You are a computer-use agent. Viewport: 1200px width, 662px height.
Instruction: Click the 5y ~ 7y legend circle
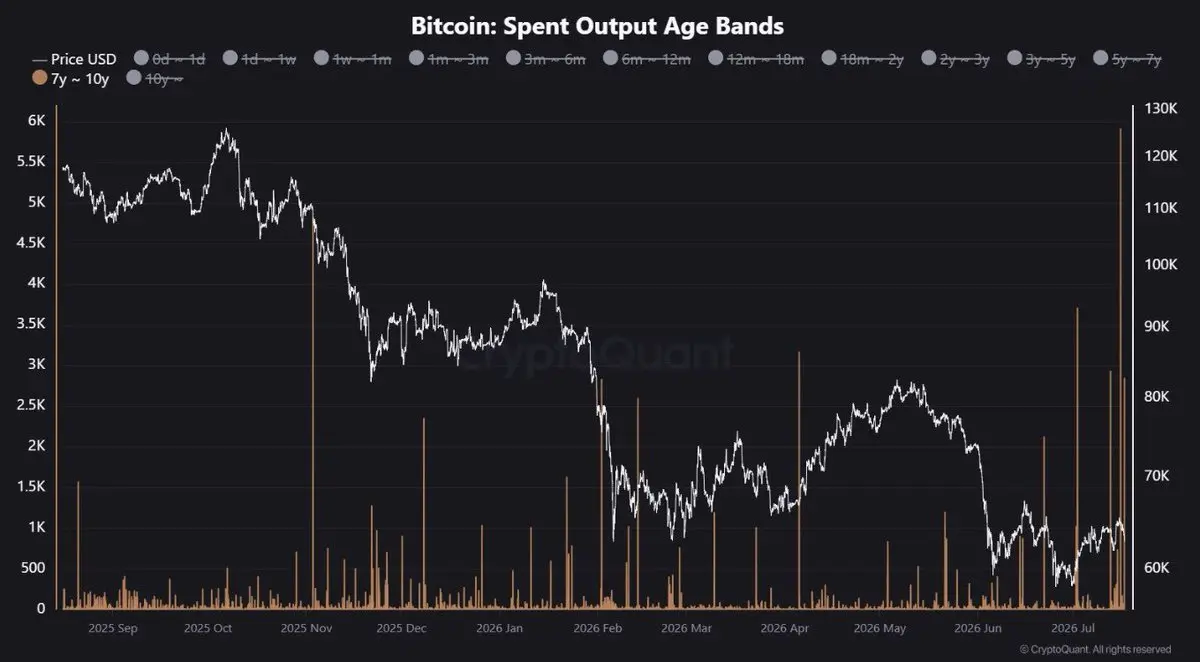click(x=1103, y=59)
